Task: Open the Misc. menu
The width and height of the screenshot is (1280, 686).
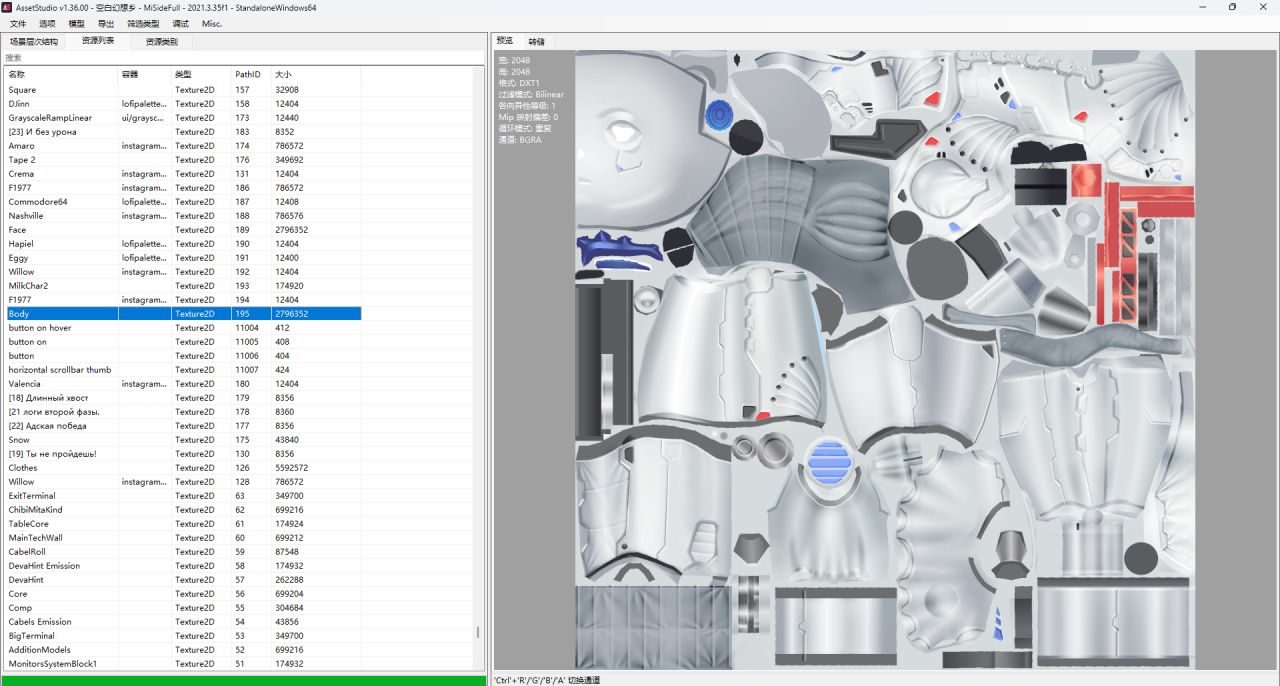Action: (x=212, y=23)
